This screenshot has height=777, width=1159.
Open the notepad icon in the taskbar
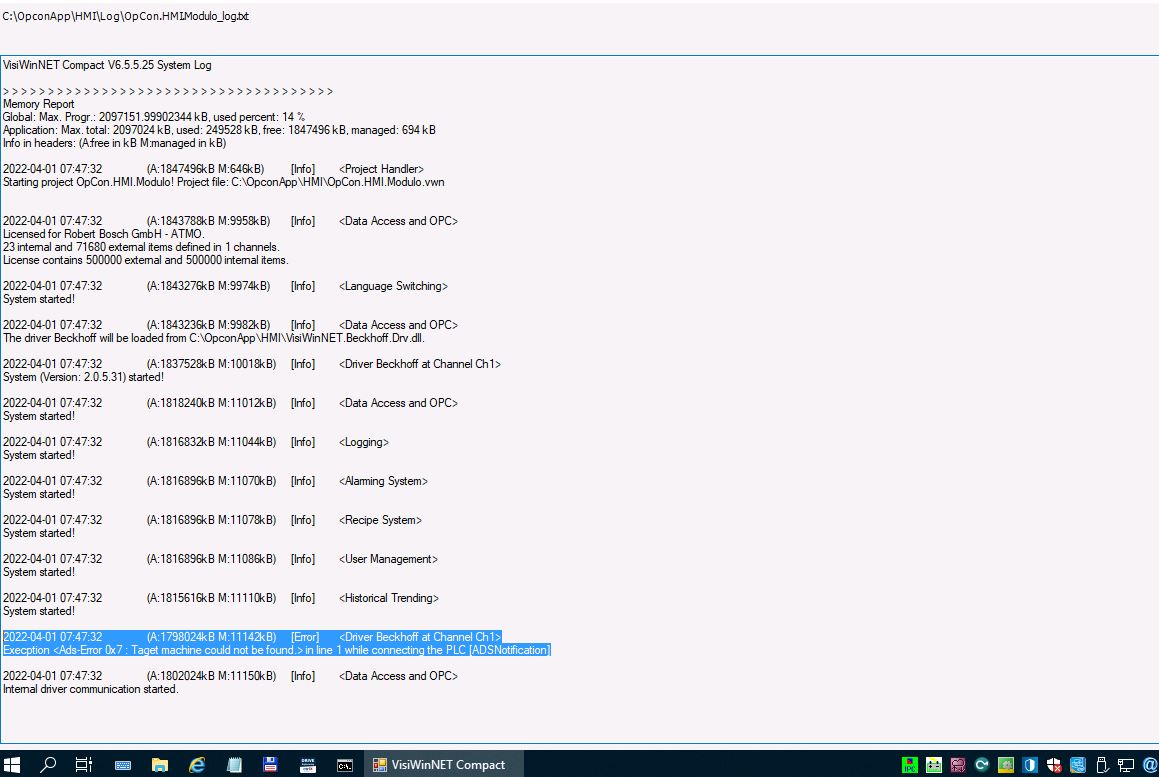pos(234,765)
